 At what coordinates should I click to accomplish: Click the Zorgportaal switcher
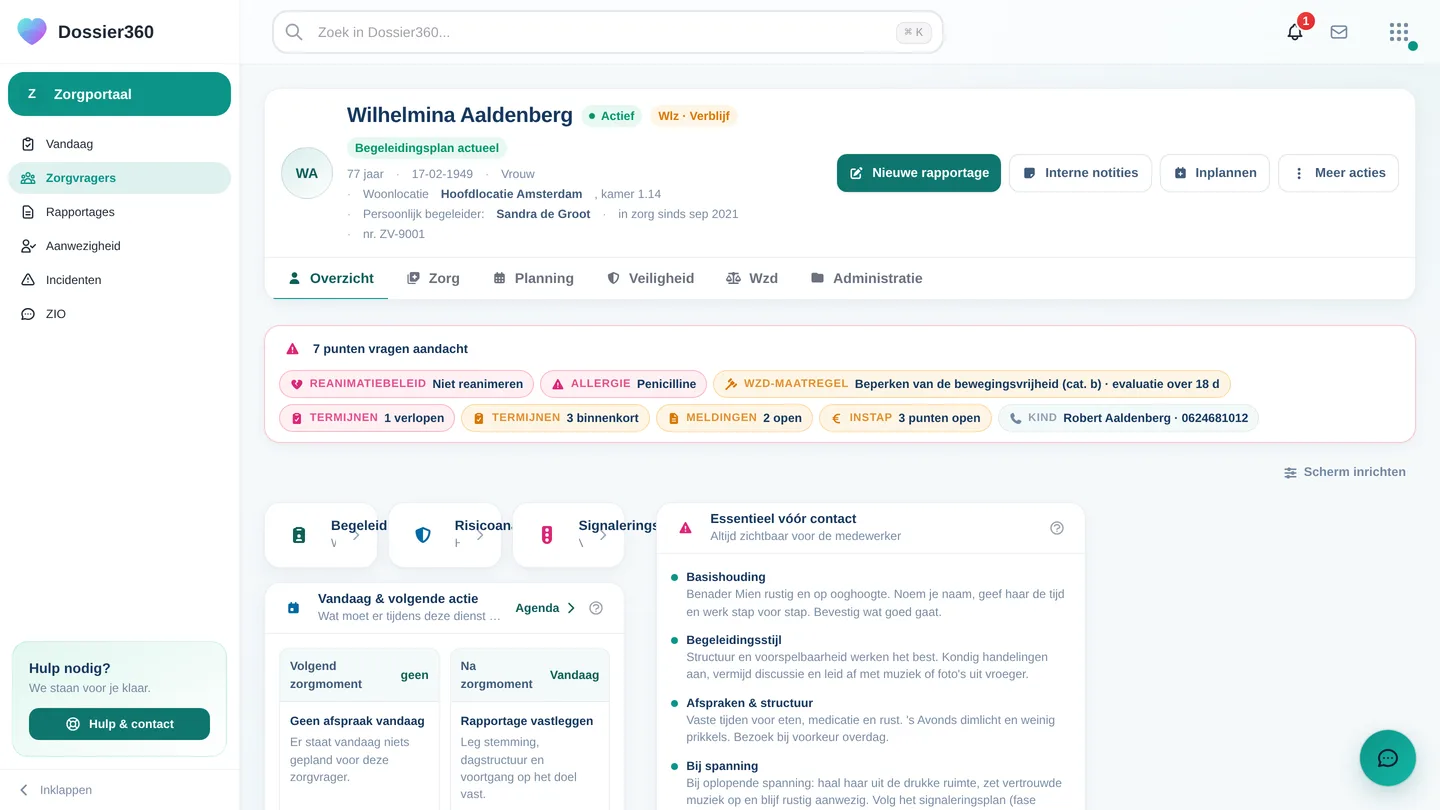[x=119, y=94]
